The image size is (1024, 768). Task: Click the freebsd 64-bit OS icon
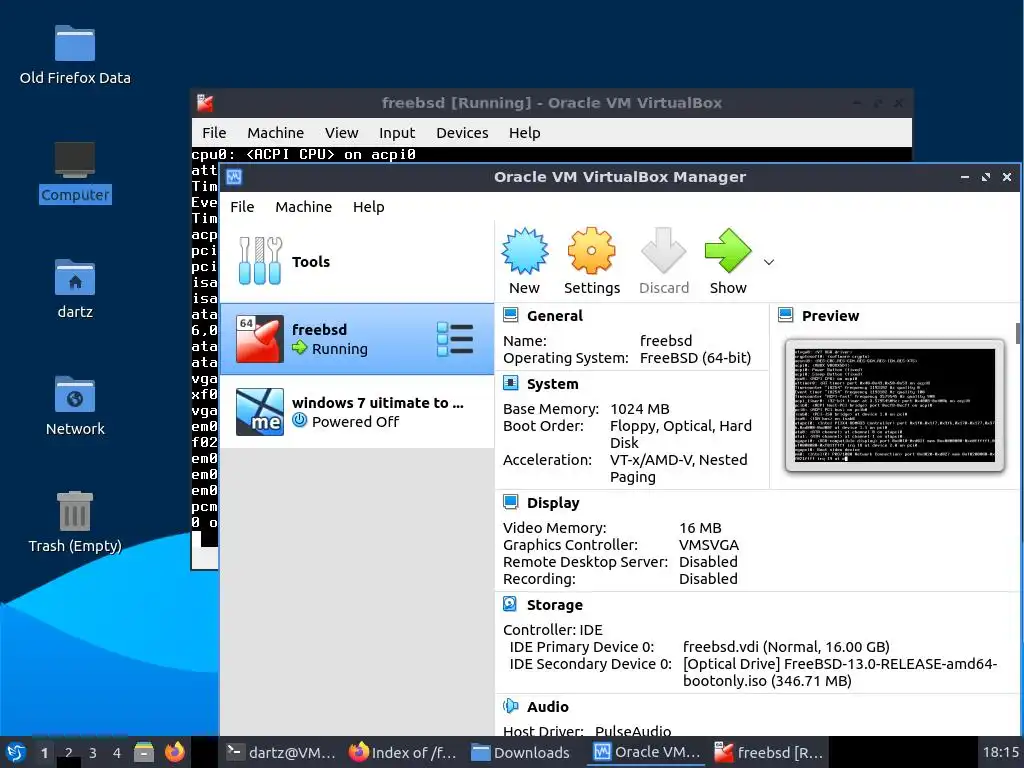[260, 339]
